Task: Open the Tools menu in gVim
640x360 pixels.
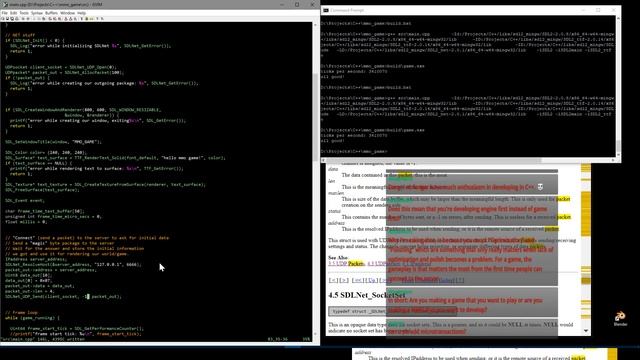Action: tap(24, 13)
